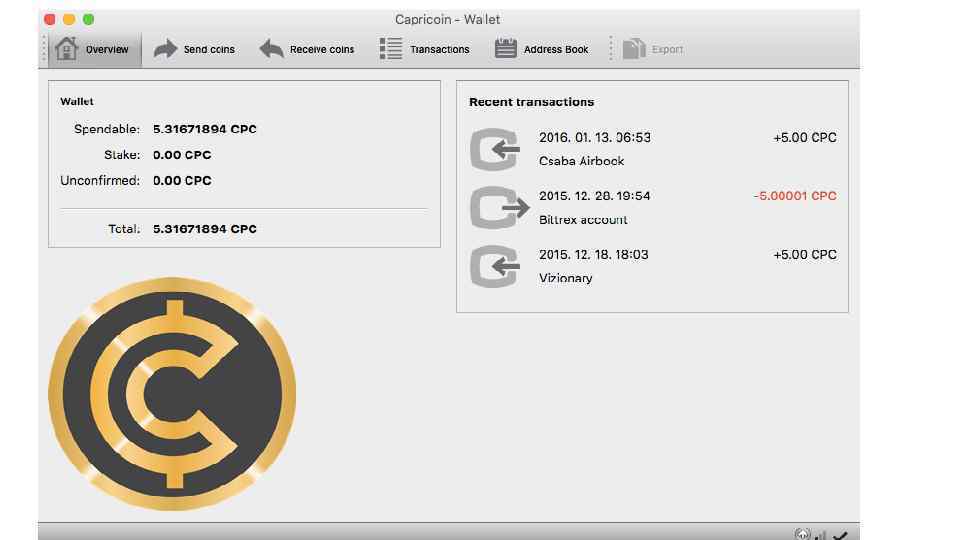Click the -5.00001 CPC amount
Screen dimensions: 960x540
795,196
